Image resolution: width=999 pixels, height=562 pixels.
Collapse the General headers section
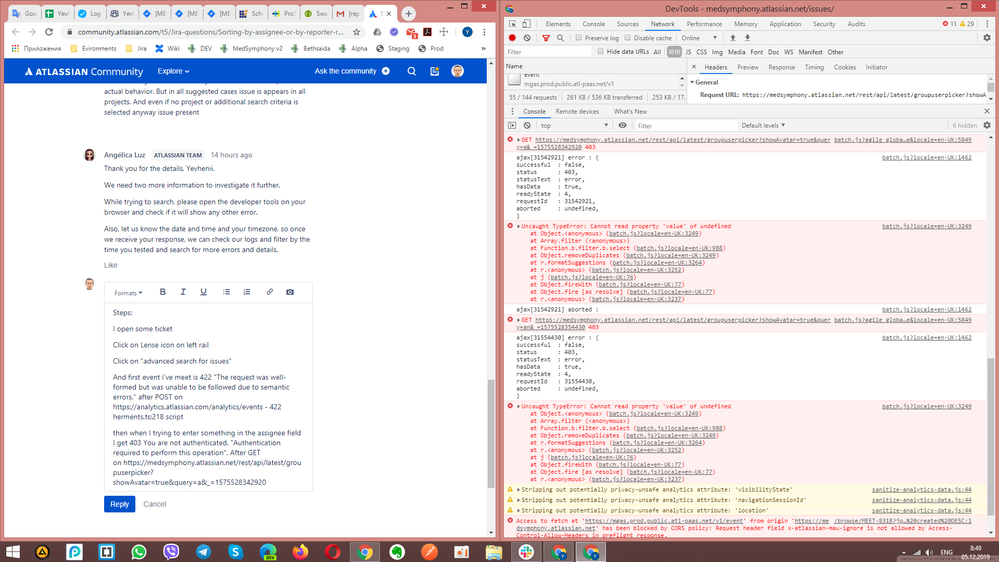[692, 82]
